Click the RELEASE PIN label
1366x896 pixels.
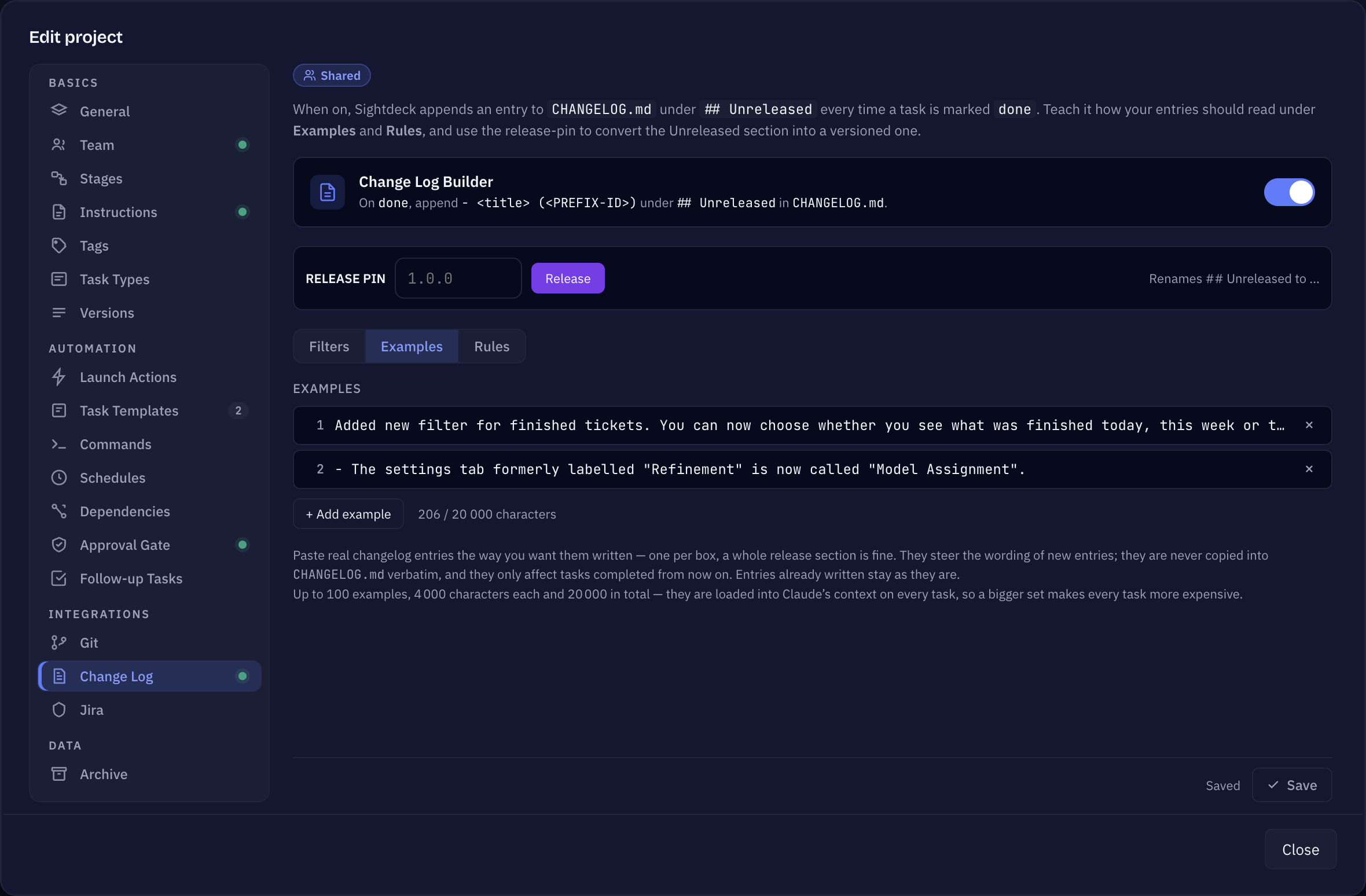[346, 278]
